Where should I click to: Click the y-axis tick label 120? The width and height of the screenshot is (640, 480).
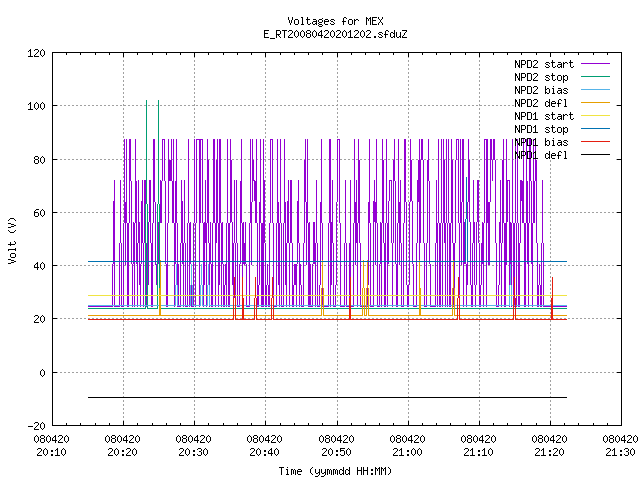click(36, 53)
